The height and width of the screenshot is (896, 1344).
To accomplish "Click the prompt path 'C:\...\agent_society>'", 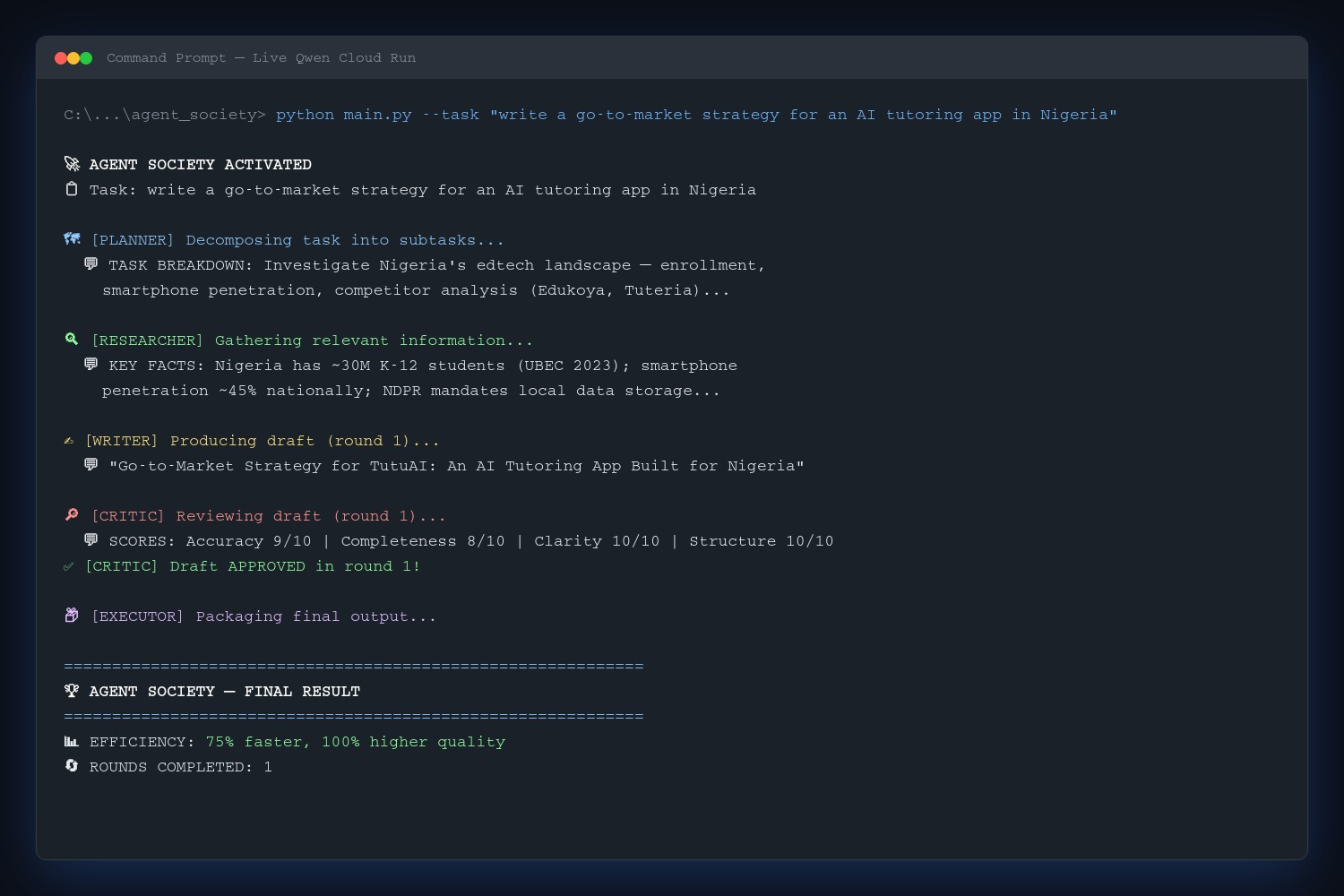I will tap(165, 115).
